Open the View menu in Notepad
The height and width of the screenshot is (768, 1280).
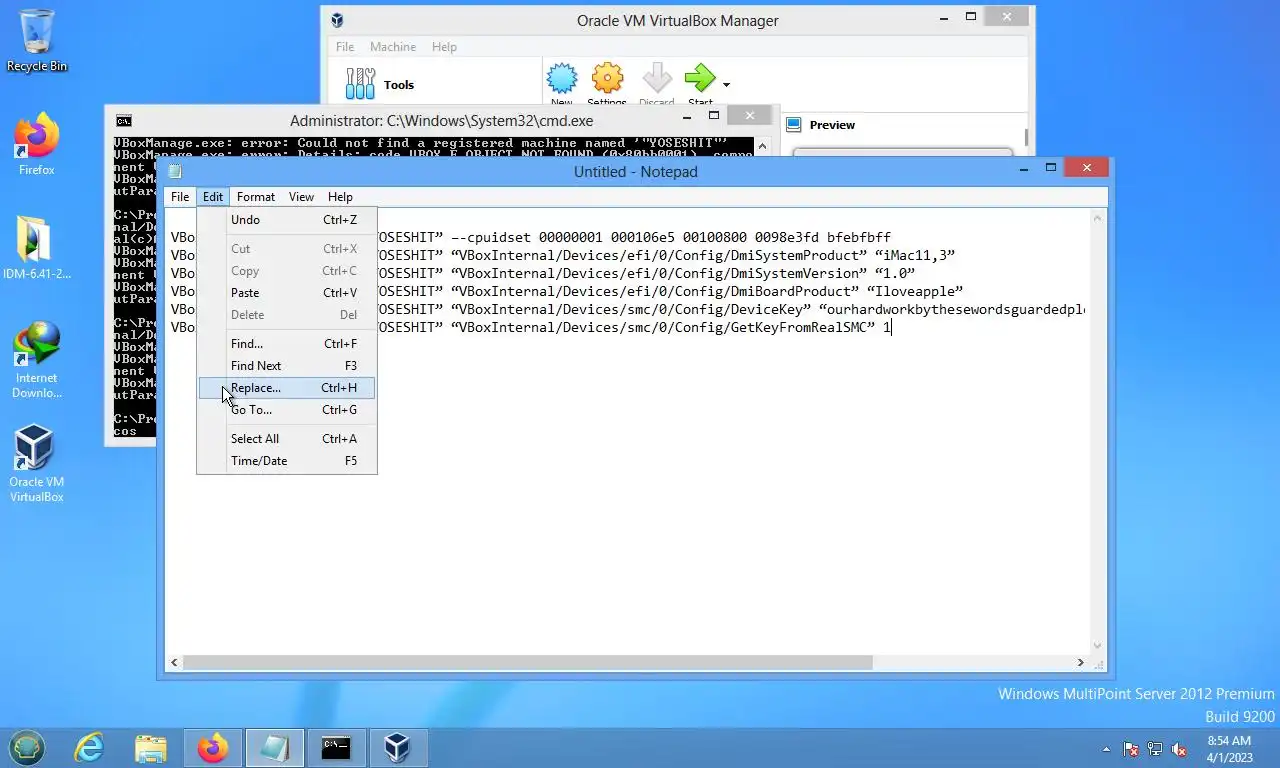[x=301, y=197]
